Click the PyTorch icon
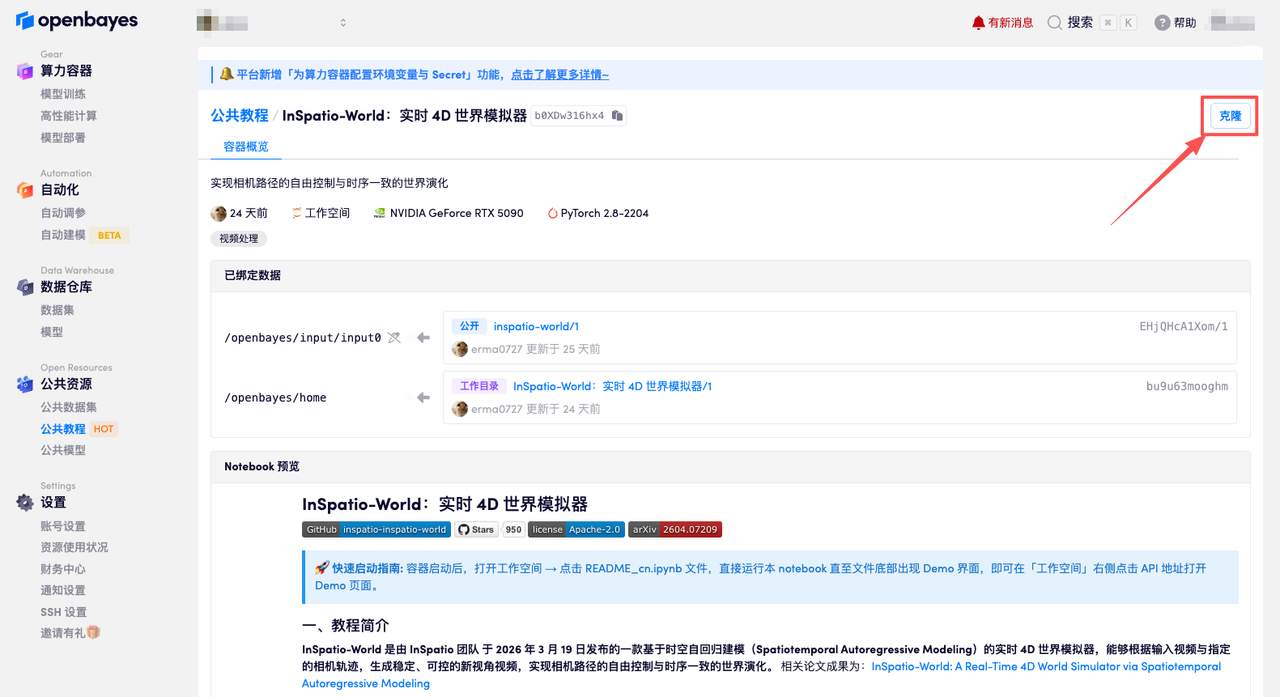The image size is (1280, 697). coord(552,213)
